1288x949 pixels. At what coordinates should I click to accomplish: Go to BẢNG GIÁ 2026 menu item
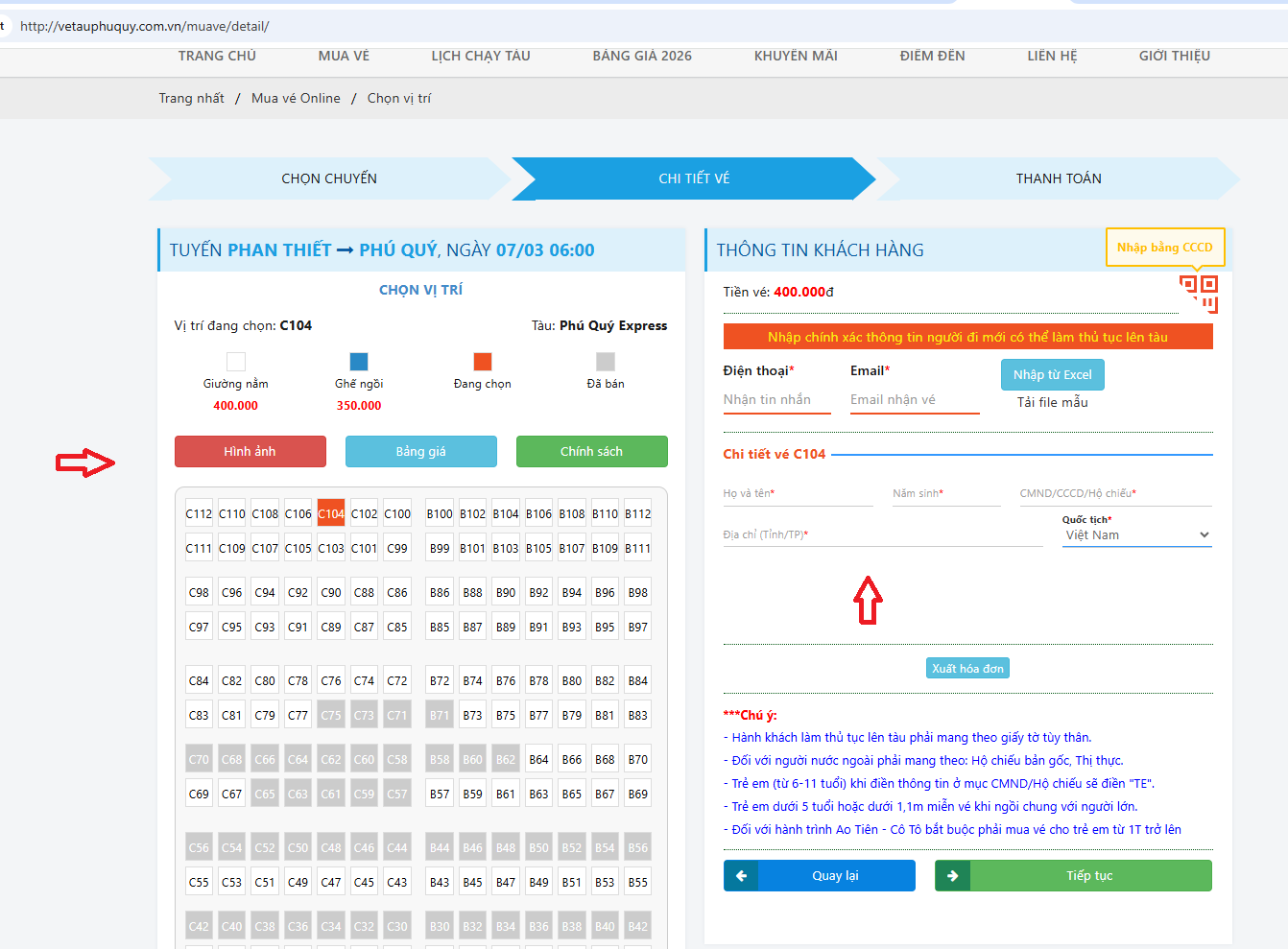coord(642,56)
